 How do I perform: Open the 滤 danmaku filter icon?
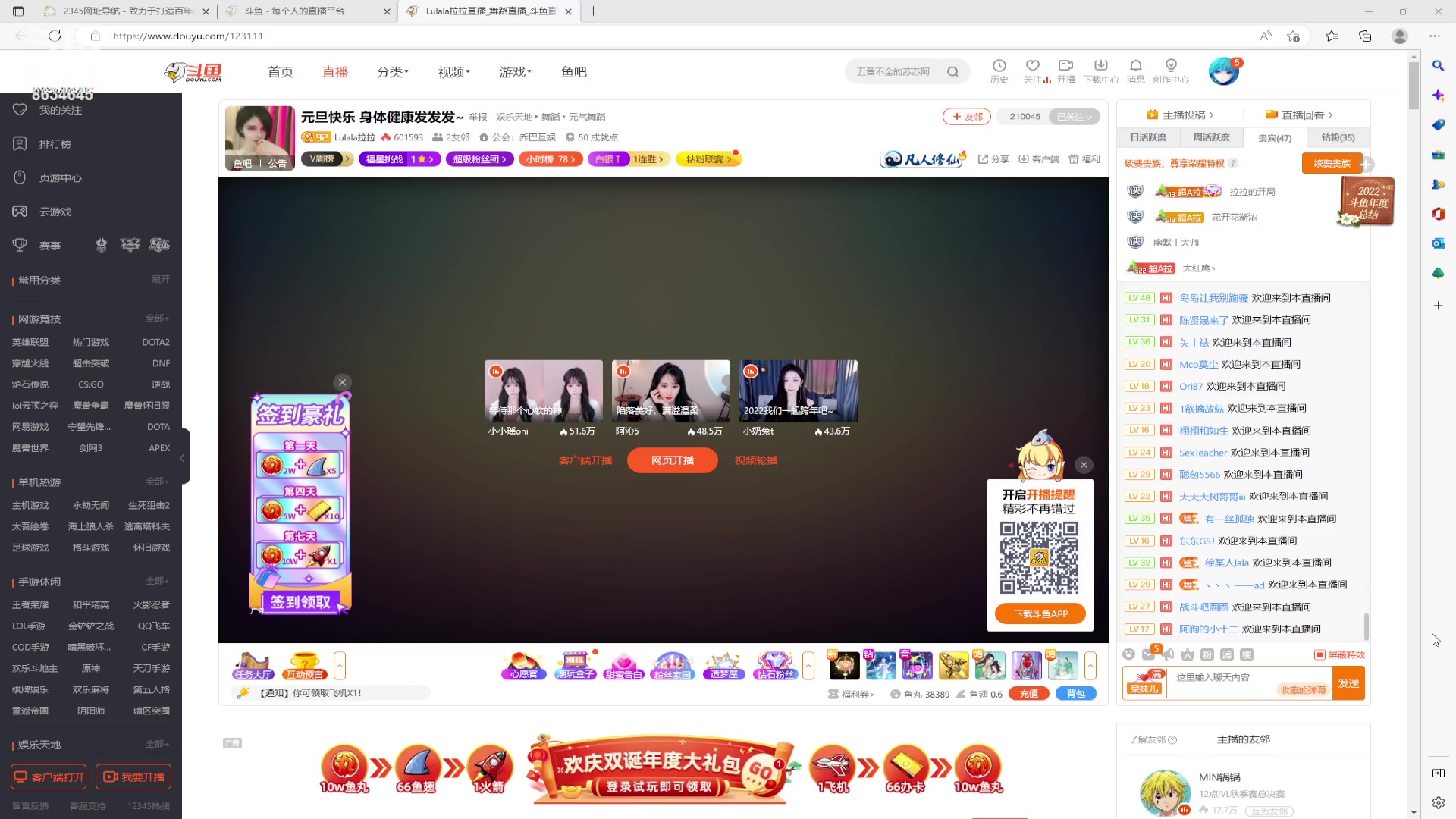(1227, 655)
